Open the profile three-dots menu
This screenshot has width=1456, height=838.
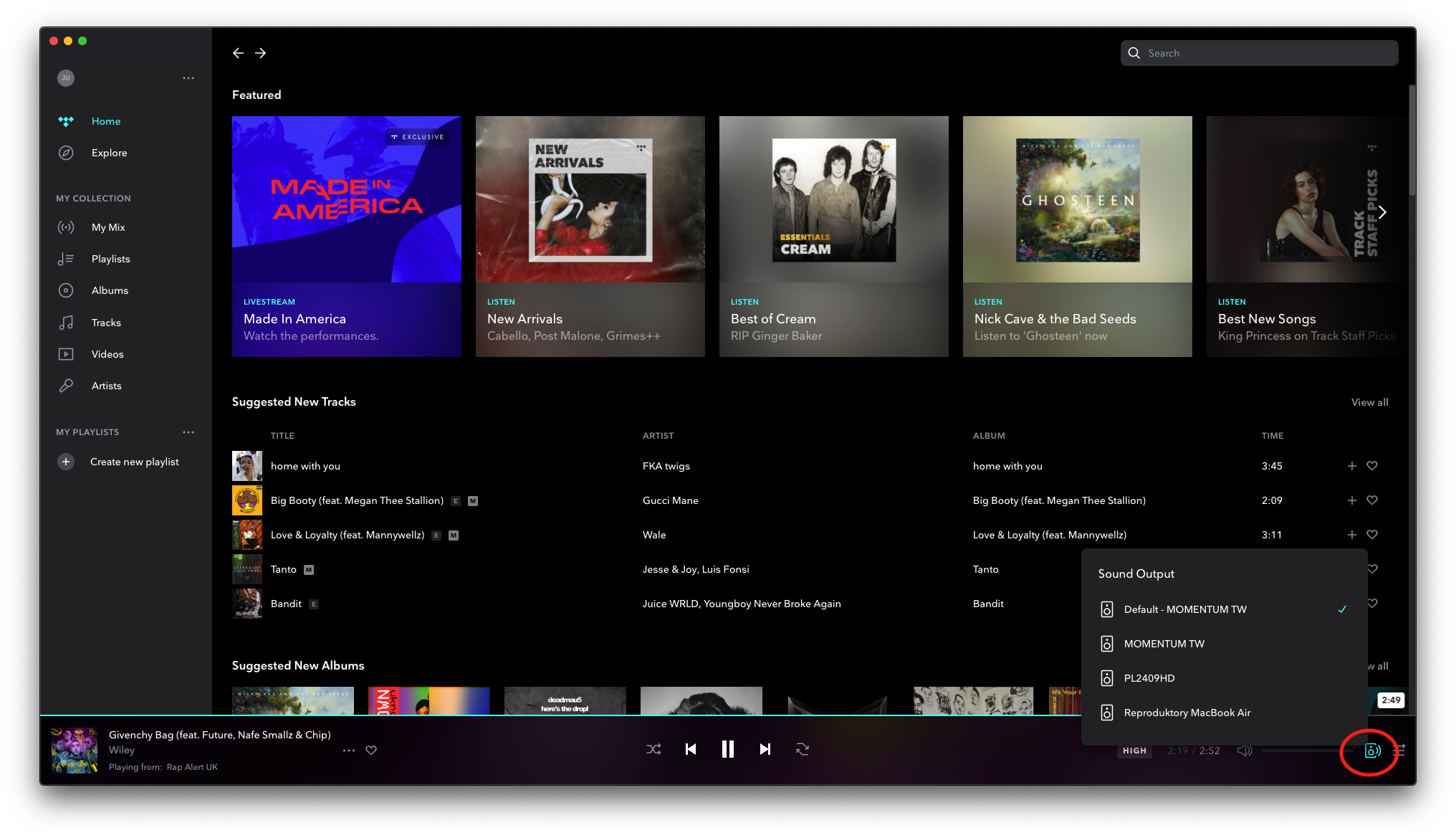coord(188,78)
